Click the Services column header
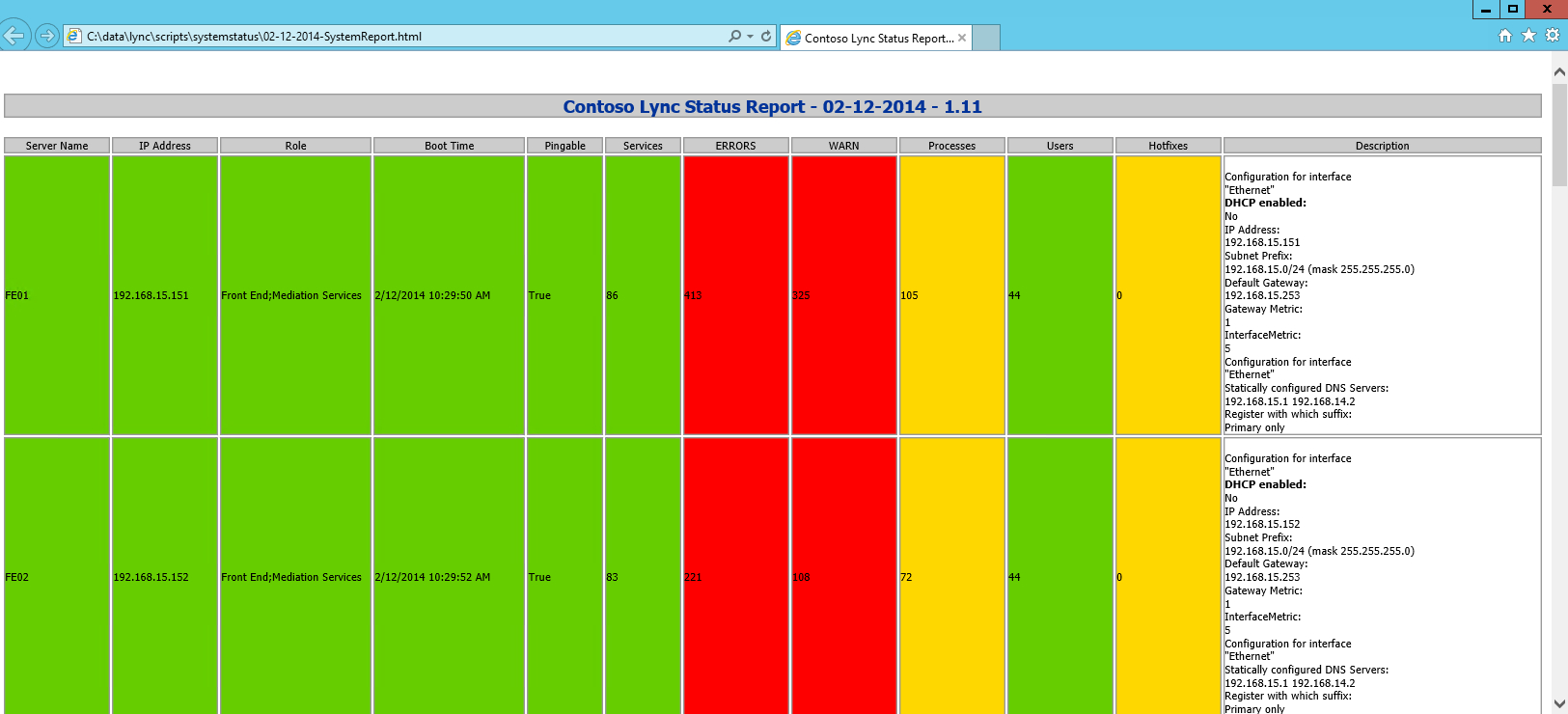 point(643,146)
